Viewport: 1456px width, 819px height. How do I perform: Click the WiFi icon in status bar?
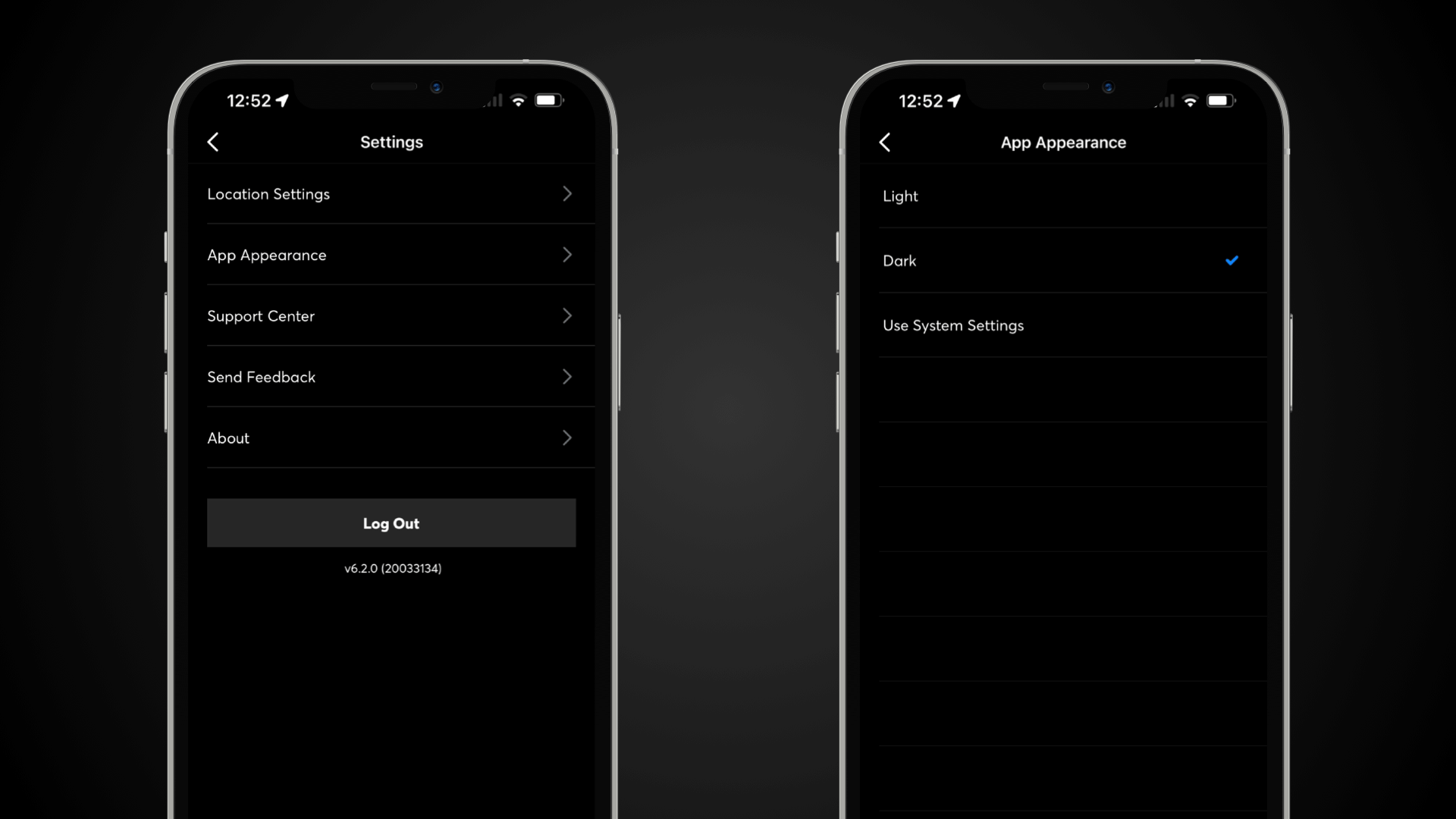click(520, 100)
